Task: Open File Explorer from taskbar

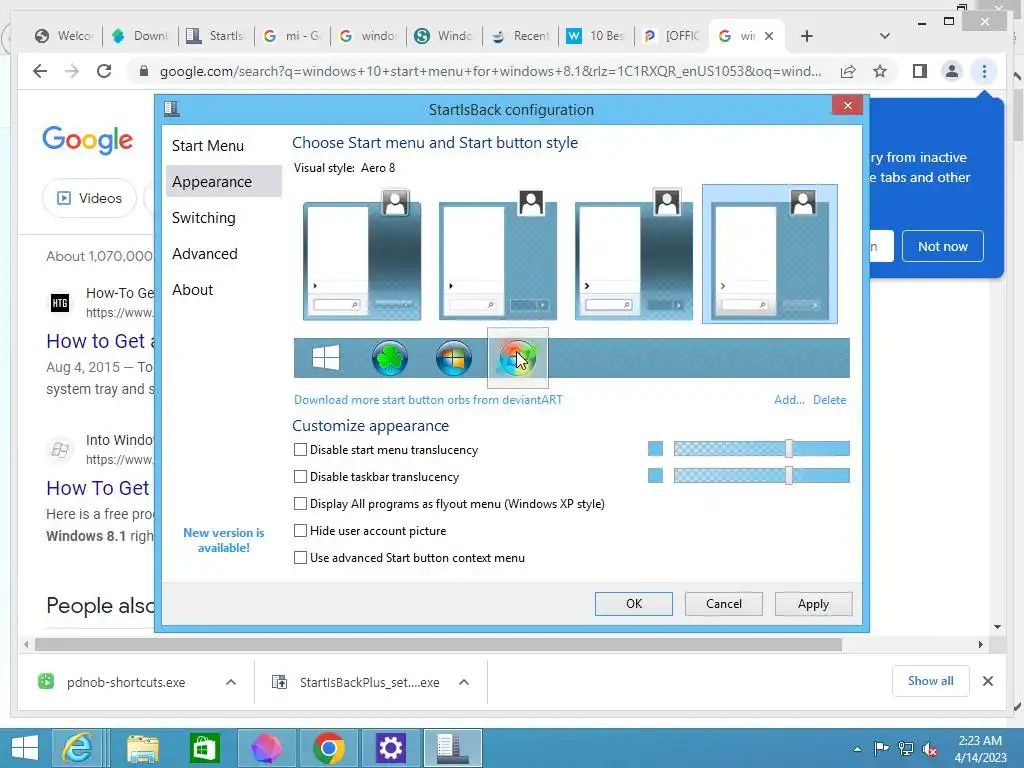Action: click(142, 748)
